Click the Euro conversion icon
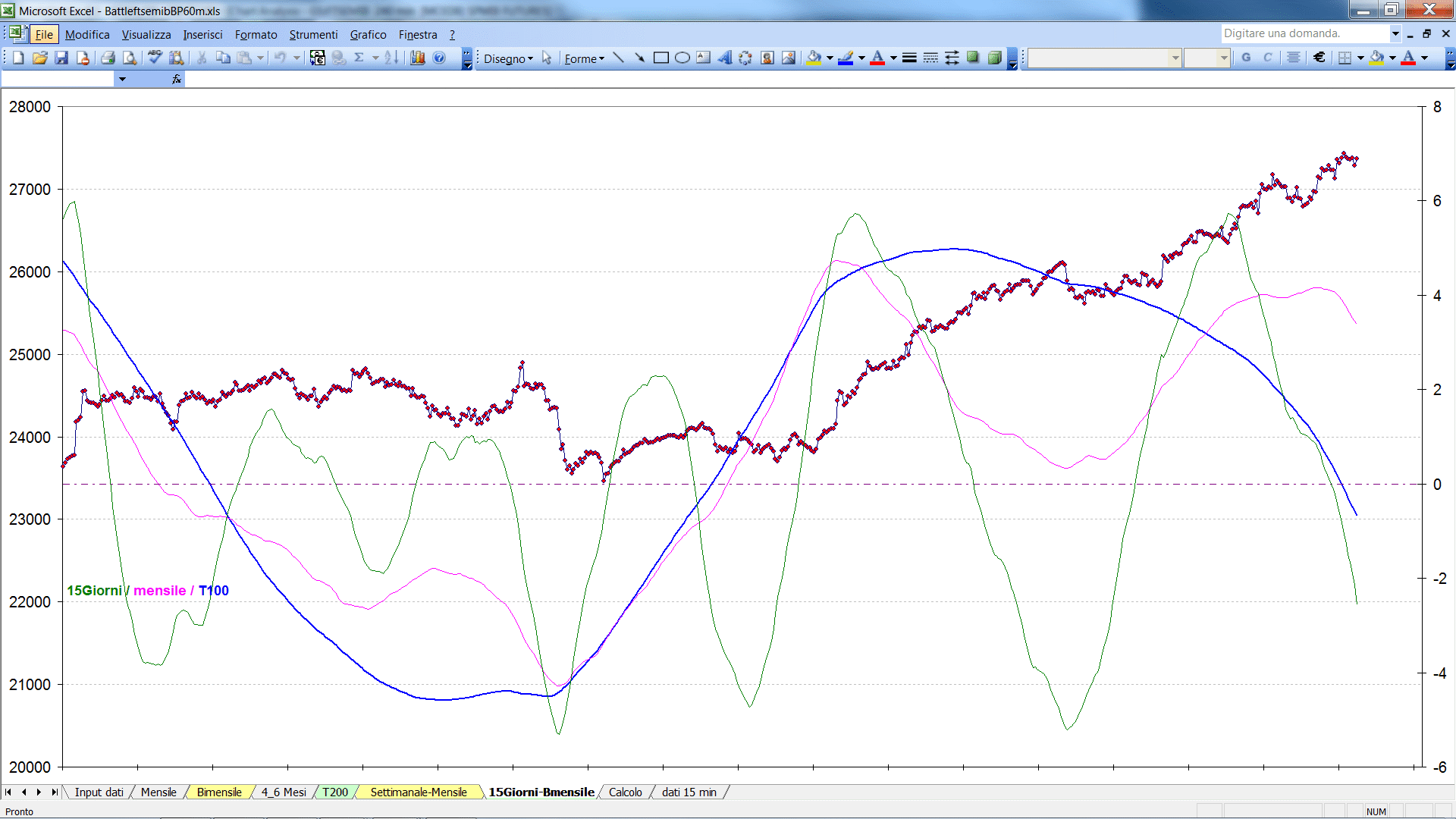This screenshot has height=819, width=1456. point(318,58)
